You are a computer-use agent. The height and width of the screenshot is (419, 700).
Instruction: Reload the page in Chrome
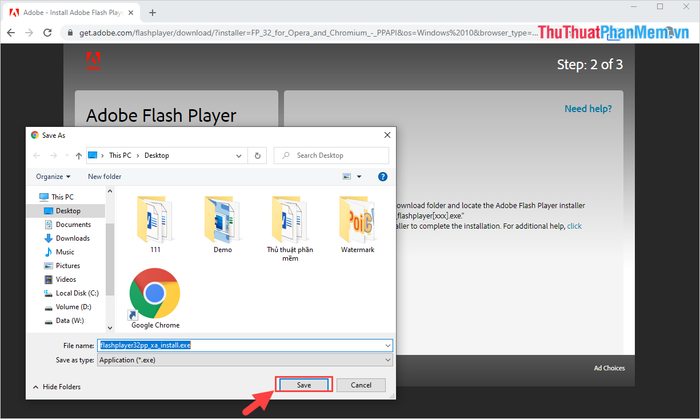(47, 33)
